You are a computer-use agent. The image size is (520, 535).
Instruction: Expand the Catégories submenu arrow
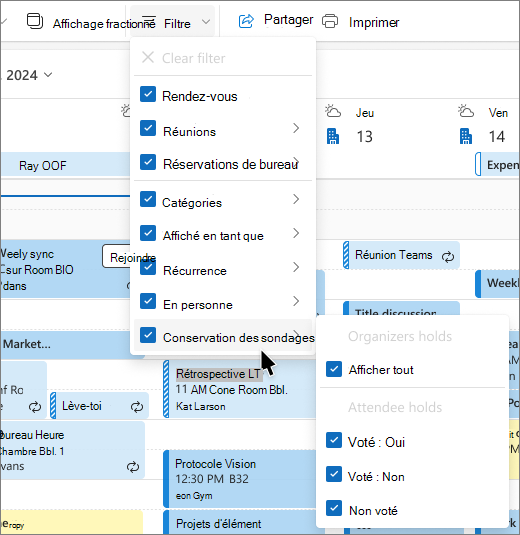pyautogui.click(x=296, y=199)
